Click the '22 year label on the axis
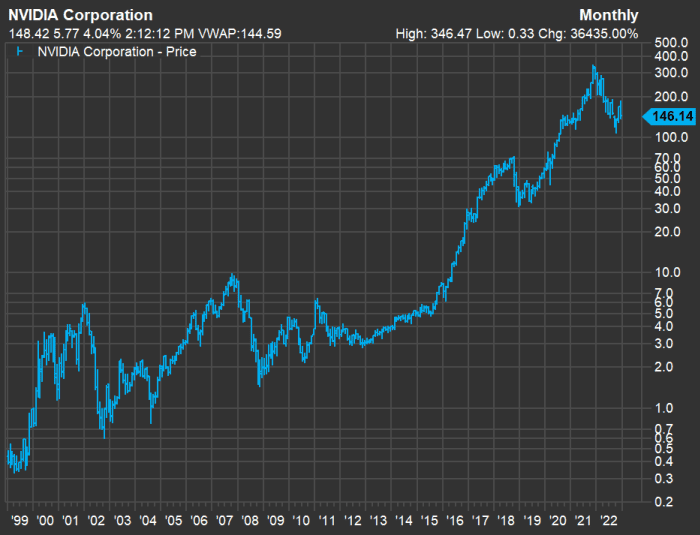 609,520
